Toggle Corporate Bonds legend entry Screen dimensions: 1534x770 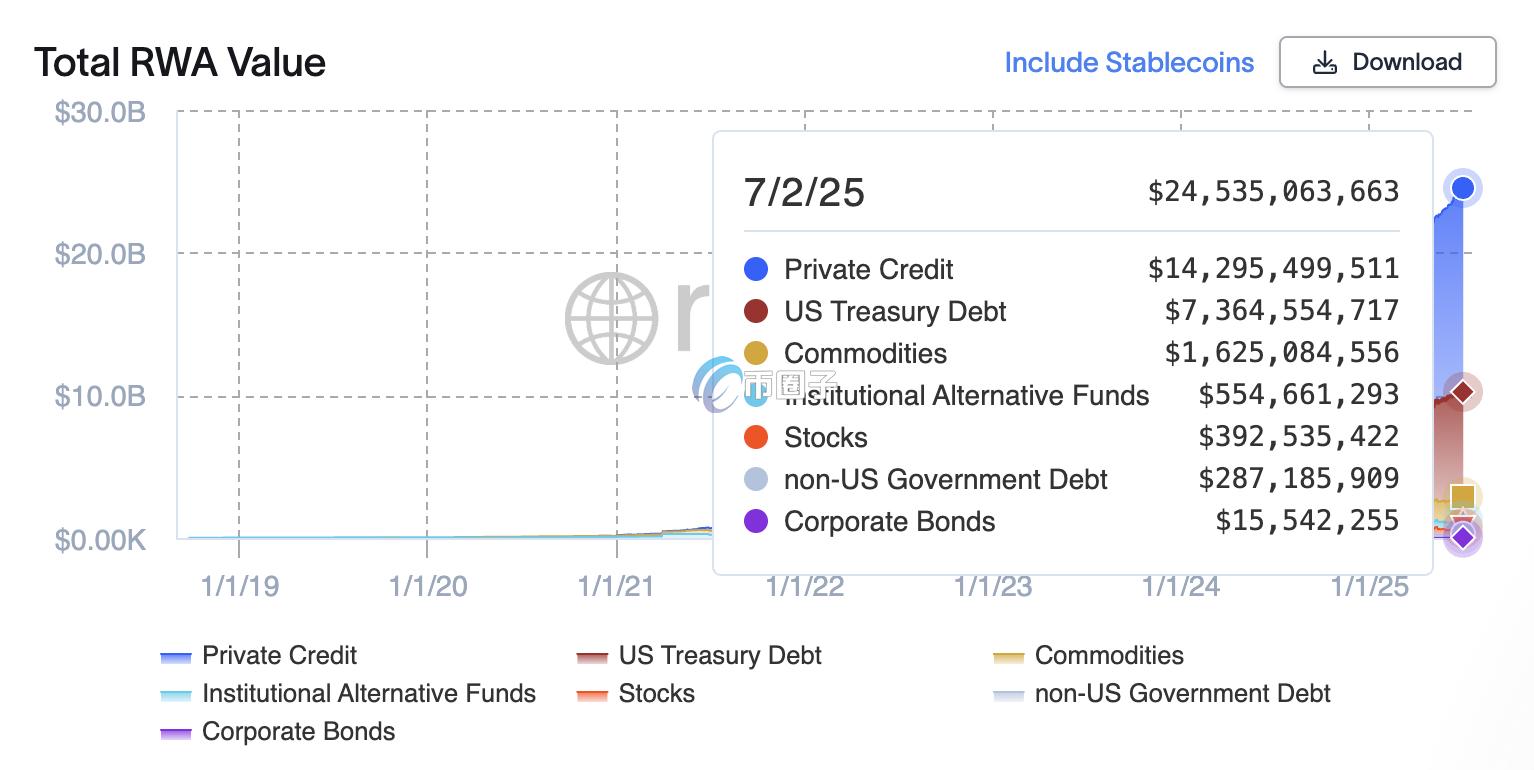pos(278,732)
